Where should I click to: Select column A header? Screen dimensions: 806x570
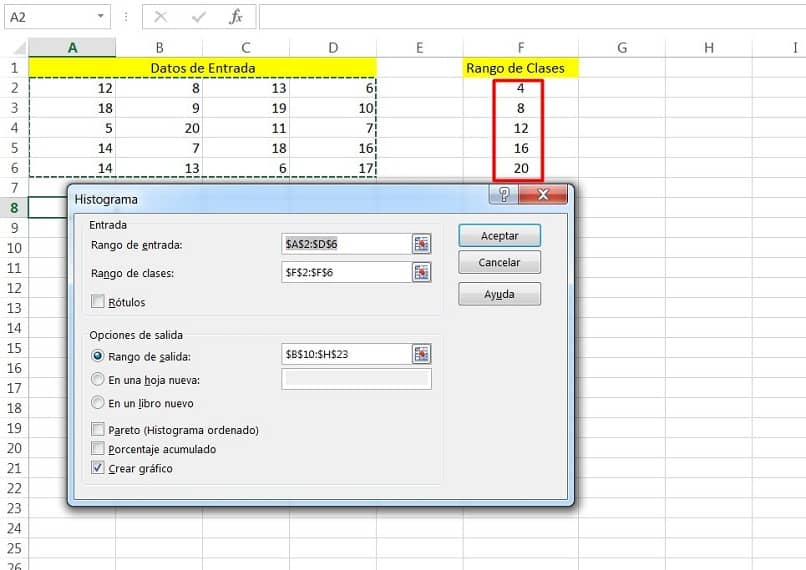tap(72, 48)
